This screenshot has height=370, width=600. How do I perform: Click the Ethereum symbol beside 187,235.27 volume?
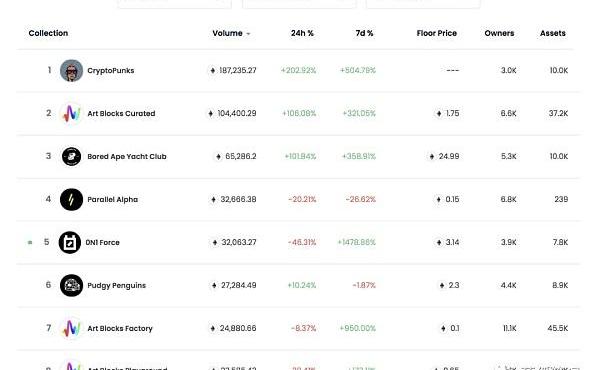[x=213, y=70]
